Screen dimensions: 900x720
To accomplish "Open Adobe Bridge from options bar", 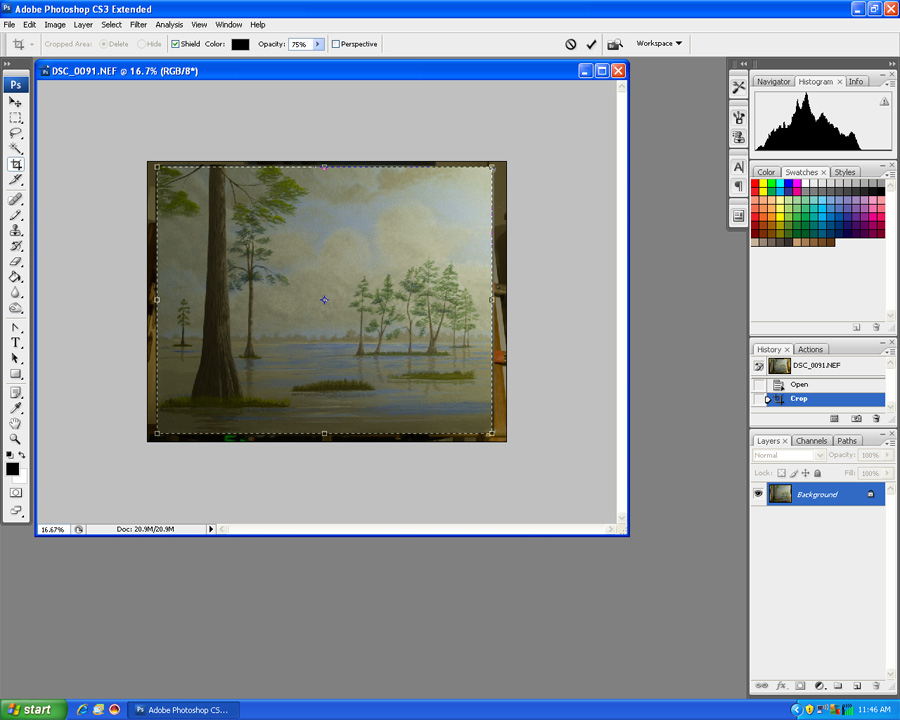I will (615, 44).
